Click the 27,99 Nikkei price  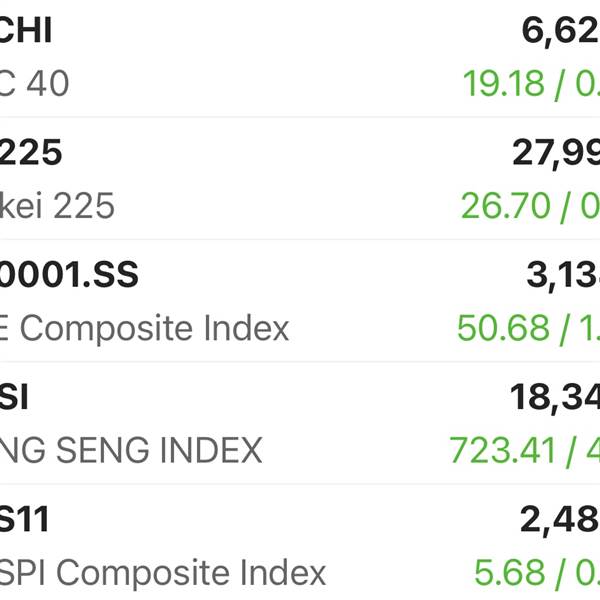tap(556, 152)
